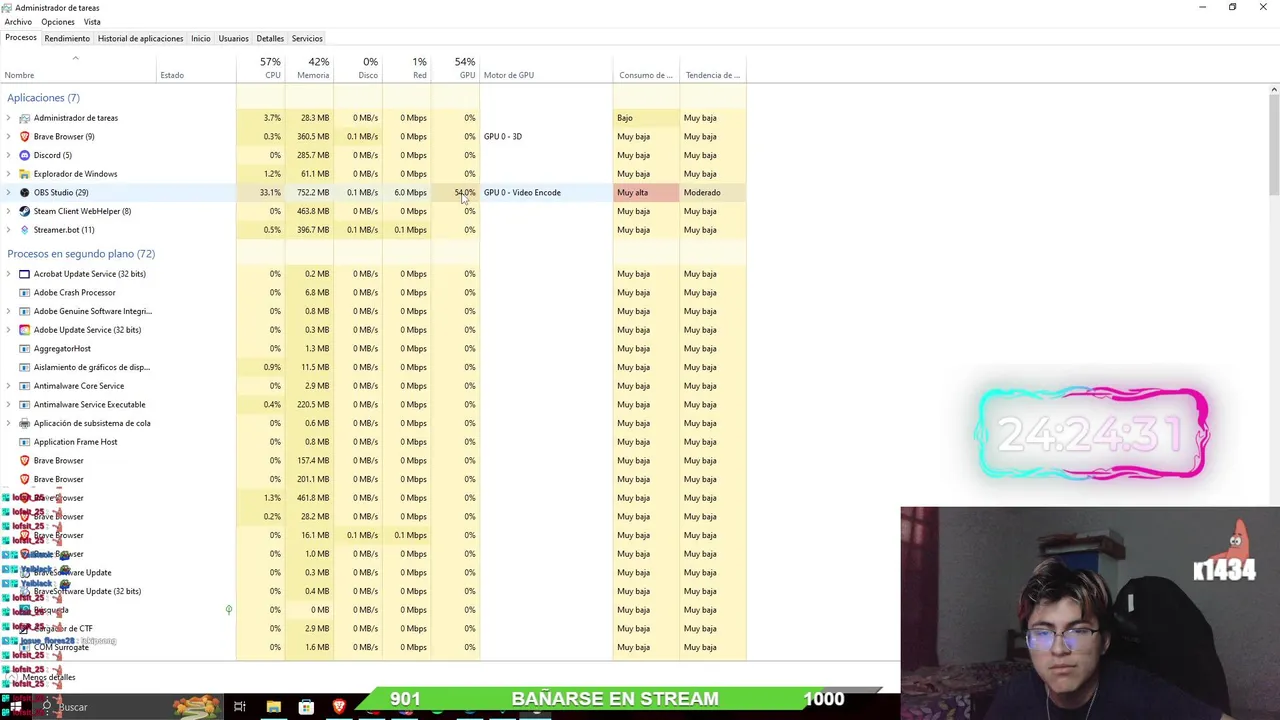
Task: Click the 'Muy alta' power usage cell
Action: point(646,192)
